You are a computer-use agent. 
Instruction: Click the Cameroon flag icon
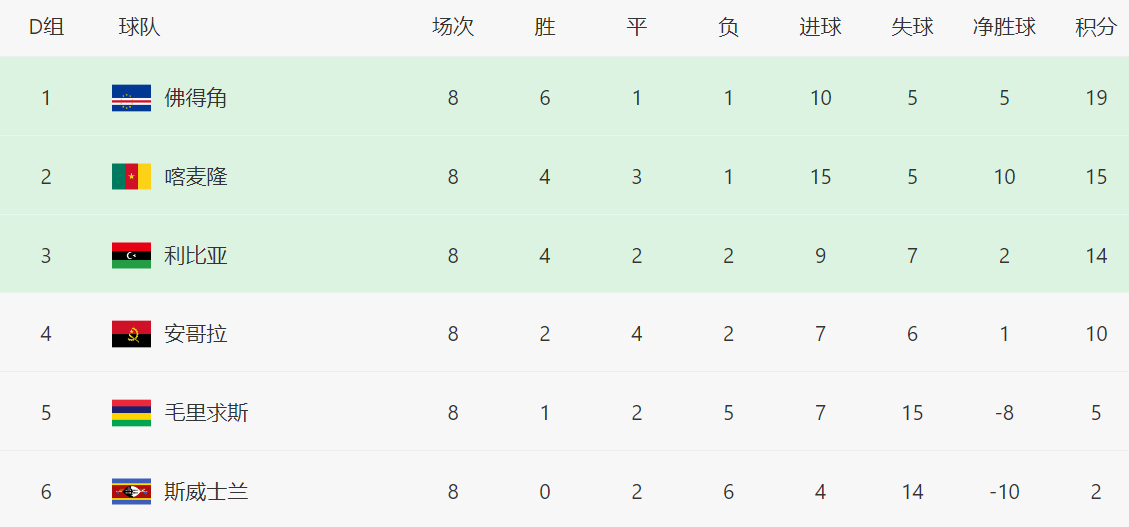[x=131, y=177]
